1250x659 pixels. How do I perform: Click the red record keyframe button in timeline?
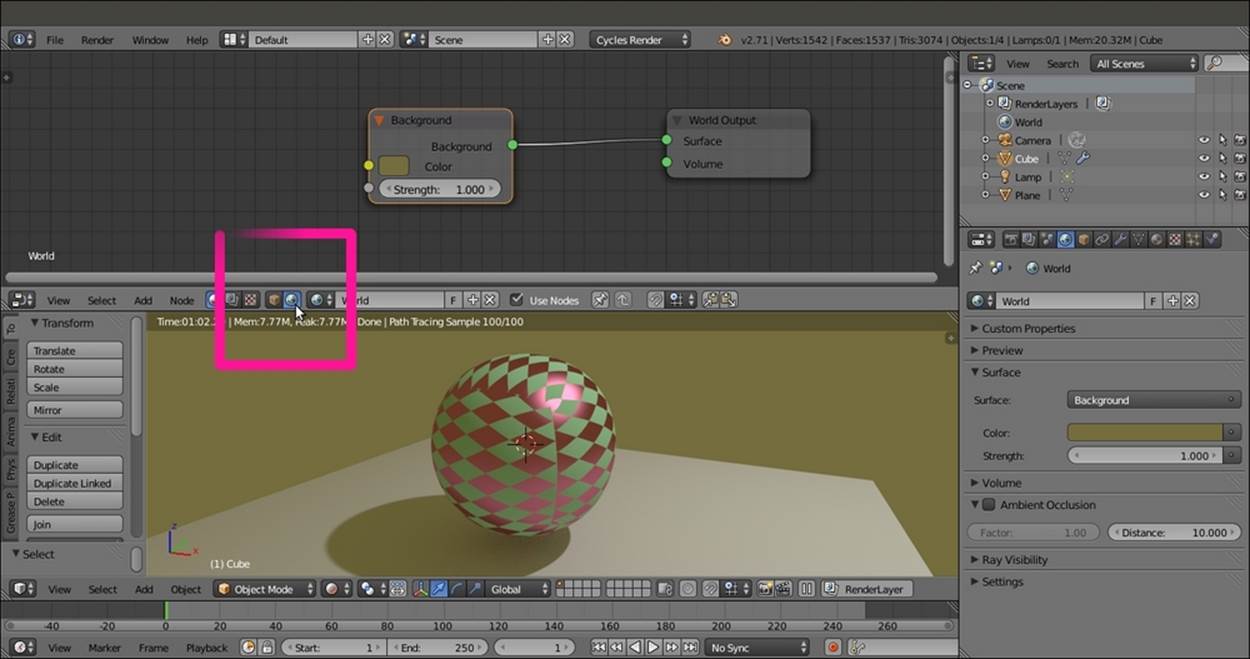point(833,648)
